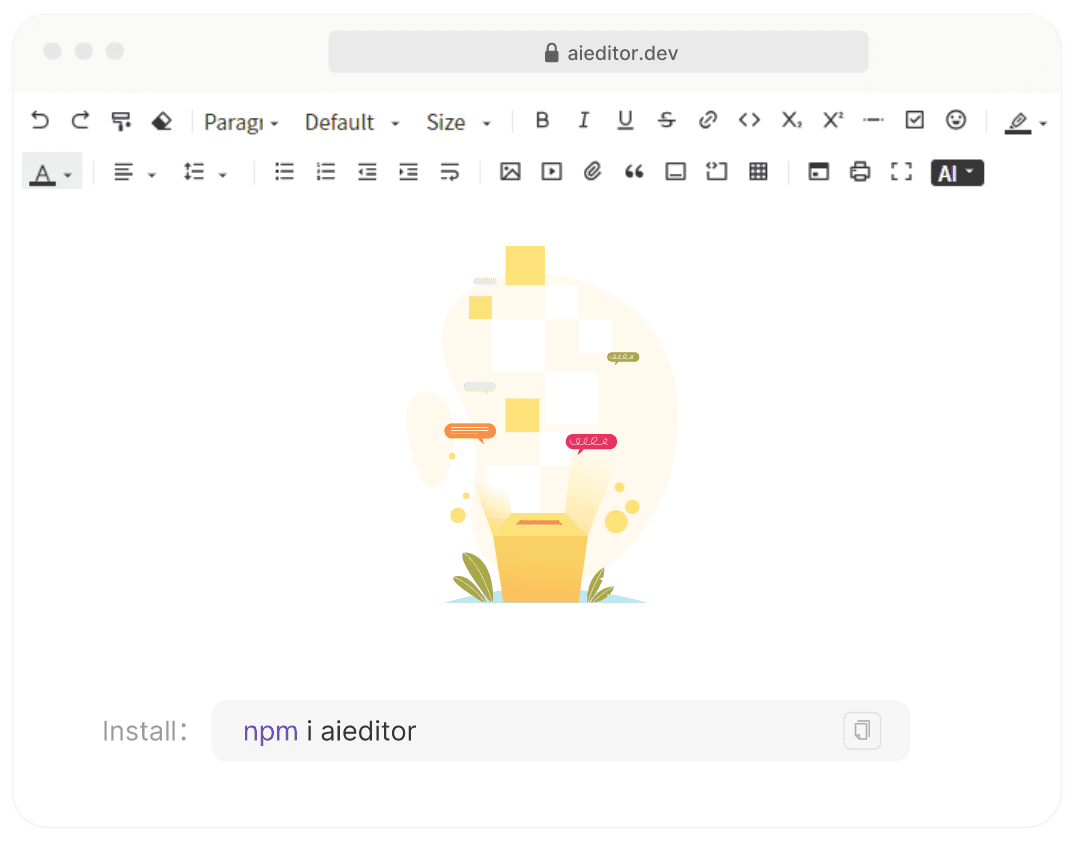1077x843 pixels.
Task: Open the Paragraph style dropdown
Action: point(241,122)
